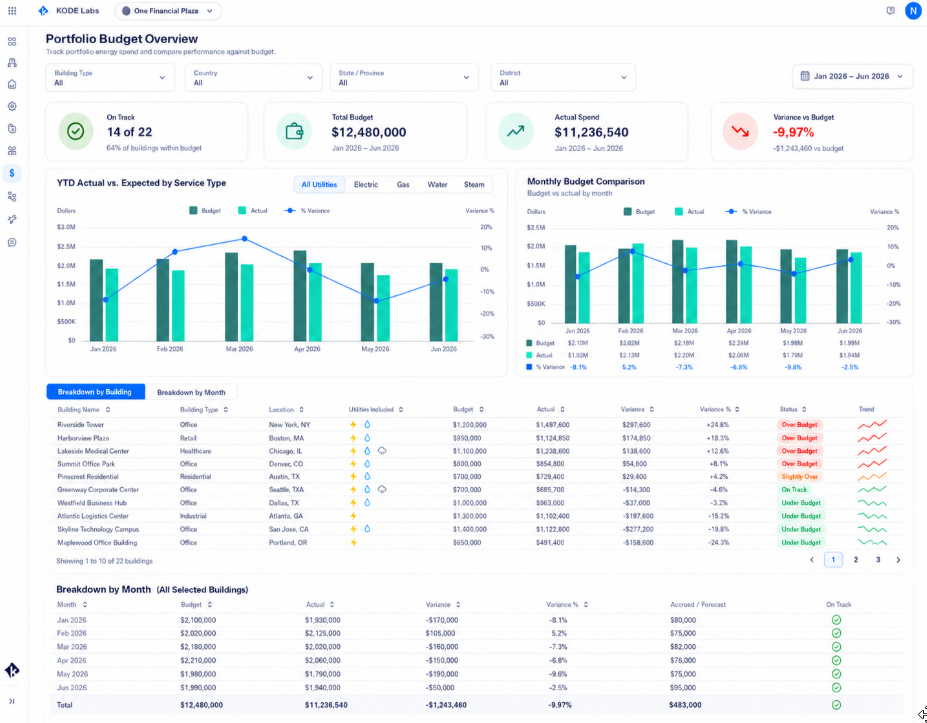Click the current page 1 button
927x723 pixels.
(x=833, y=559)
